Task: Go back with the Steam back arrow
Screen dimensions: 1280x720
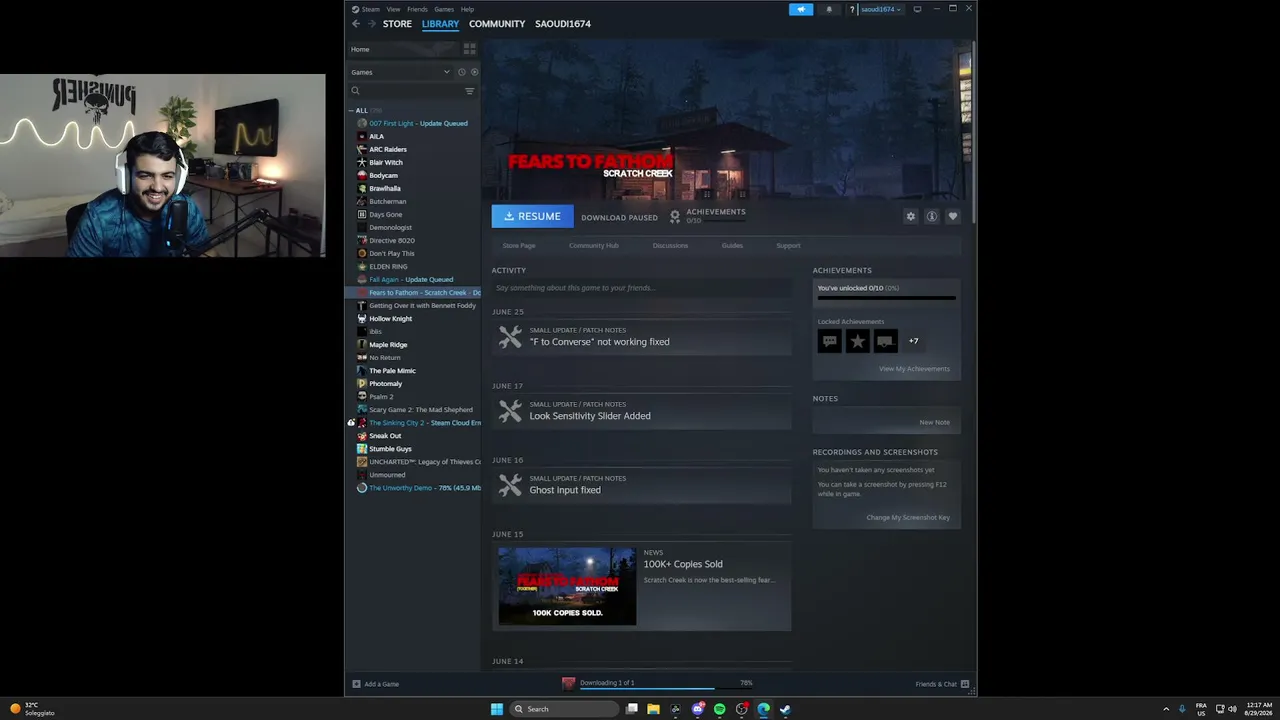Action: click(356, 24)
